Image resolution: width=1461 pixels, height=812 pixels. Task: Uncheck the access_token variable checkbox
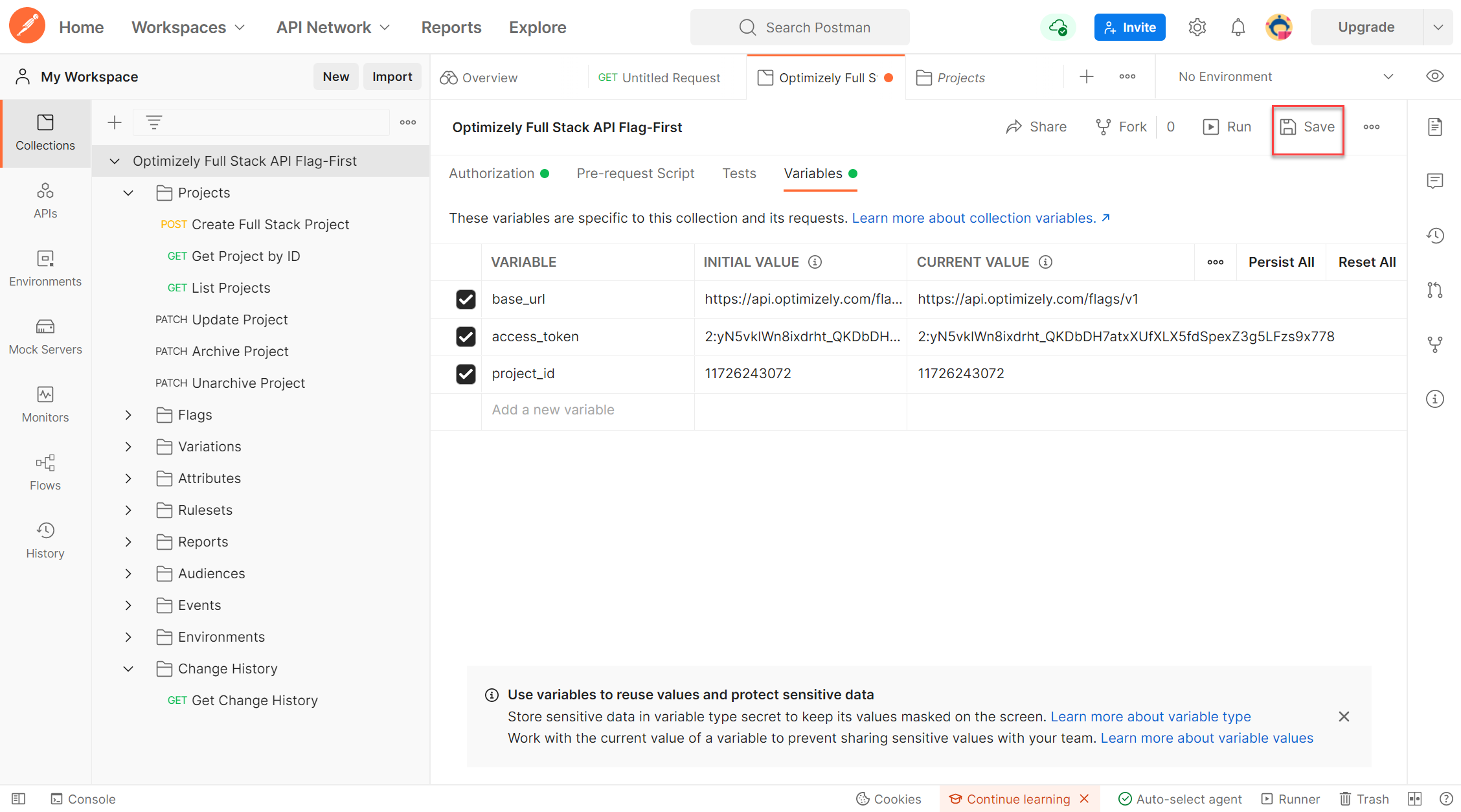point(466,337)
